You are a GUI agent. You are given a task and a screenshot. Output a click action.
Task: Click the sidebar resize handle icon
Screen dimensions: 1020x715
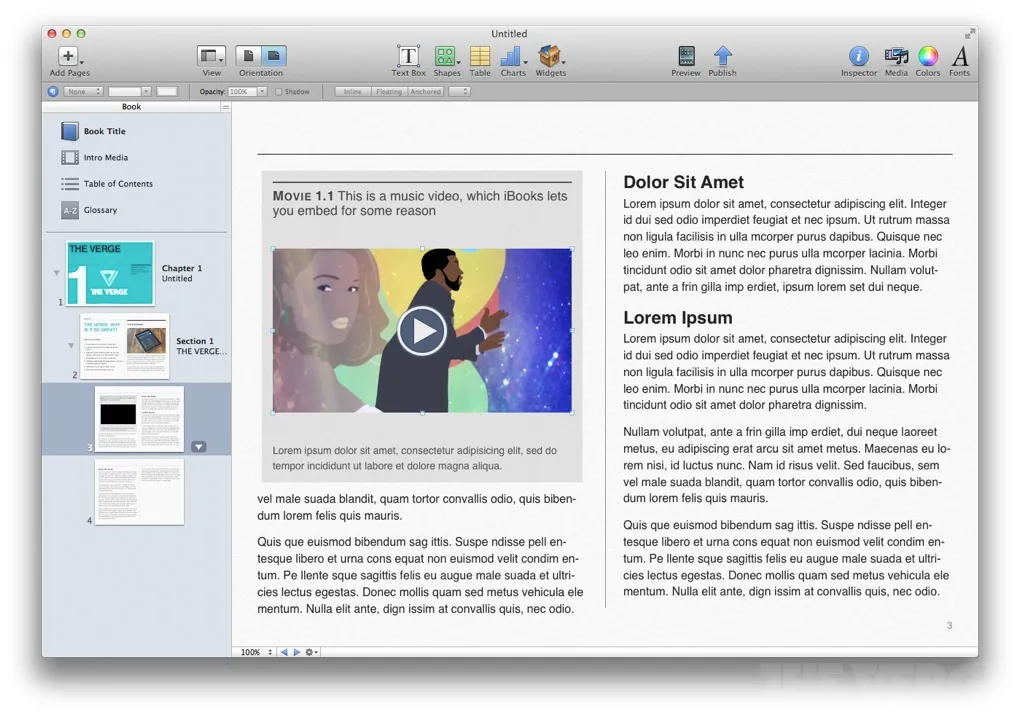[226, 107]
